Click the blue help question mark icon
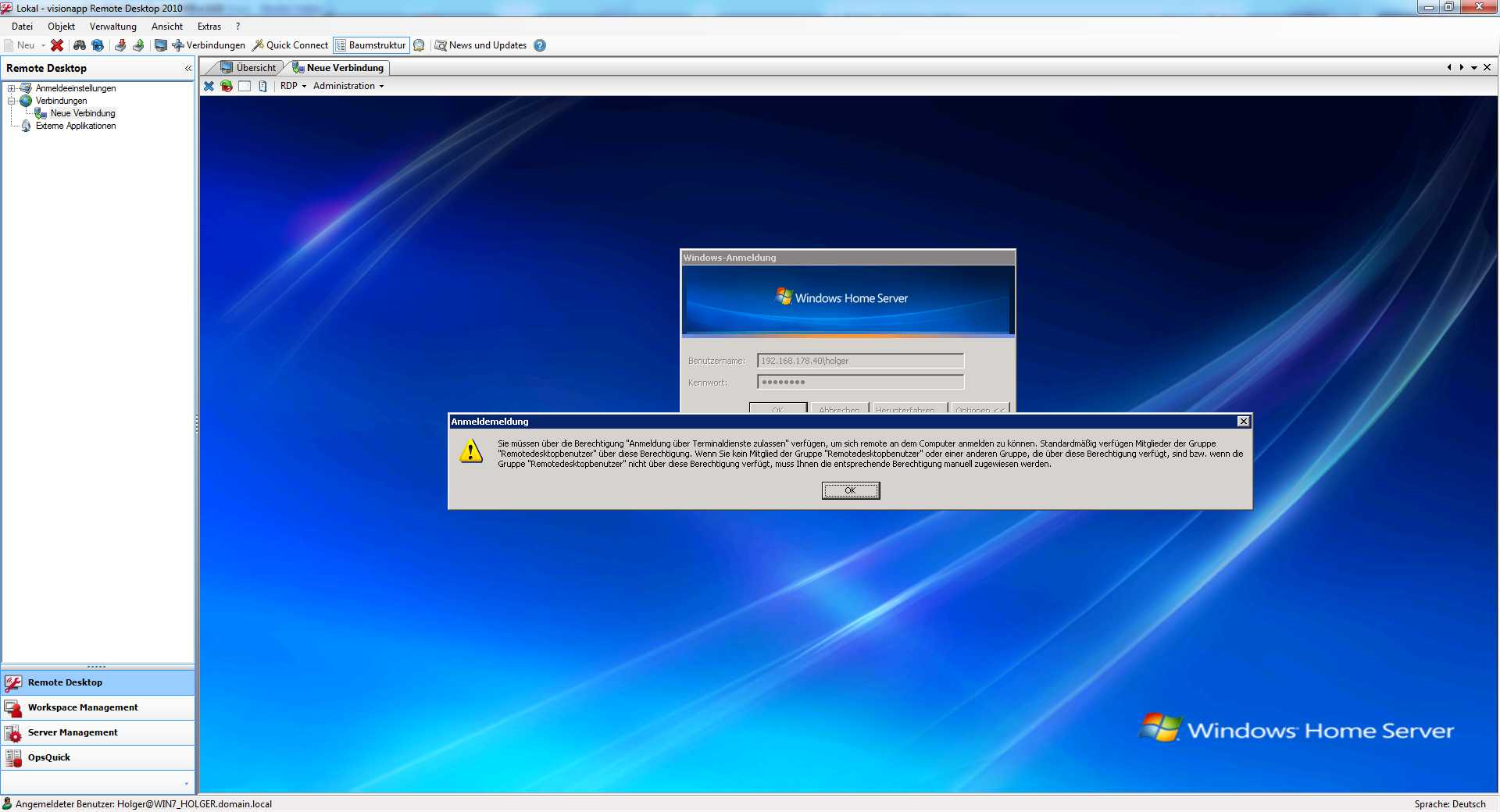 coord(540,45)
